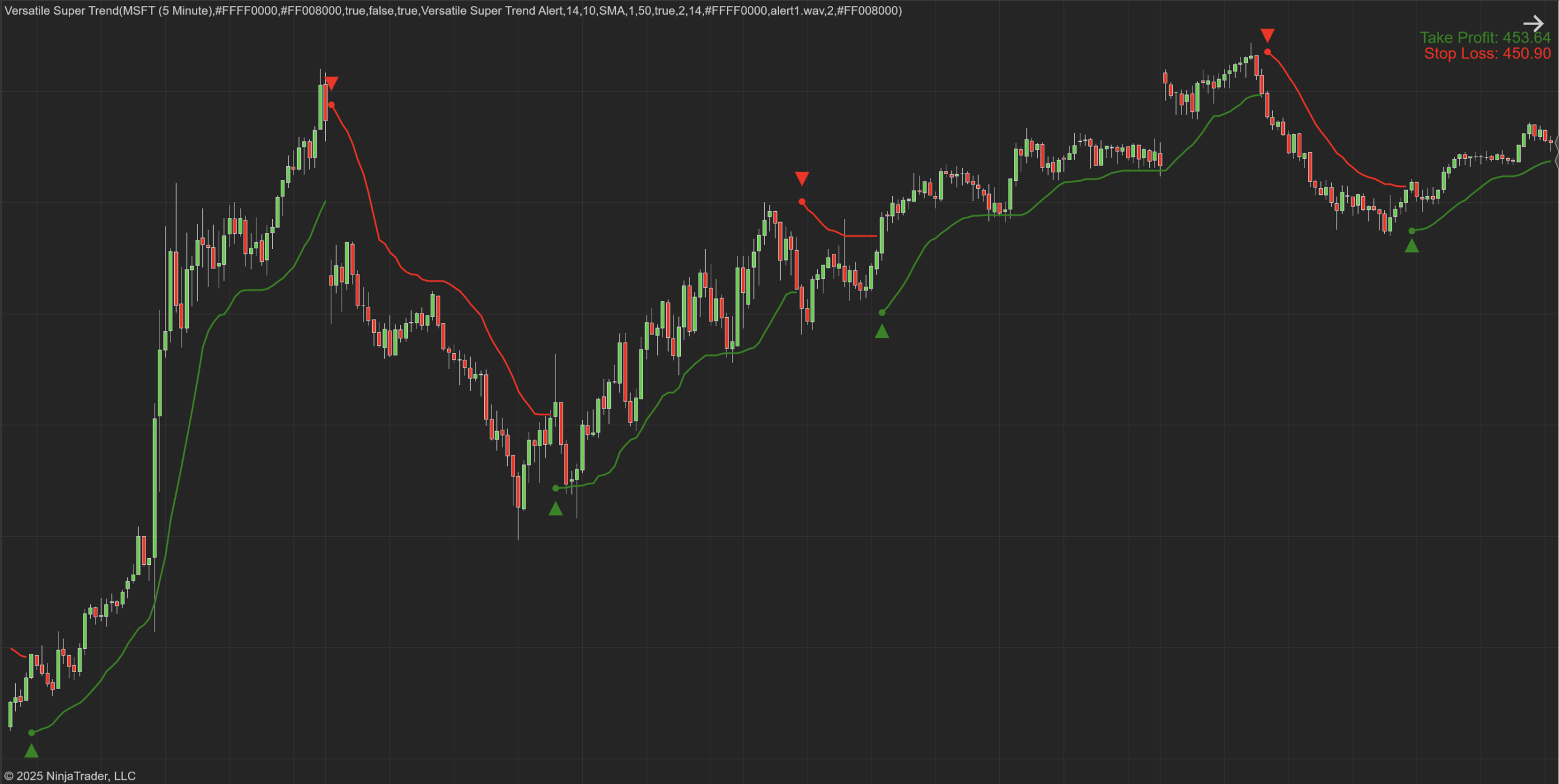Click the second green buy triangle marker

pos(555,509)
